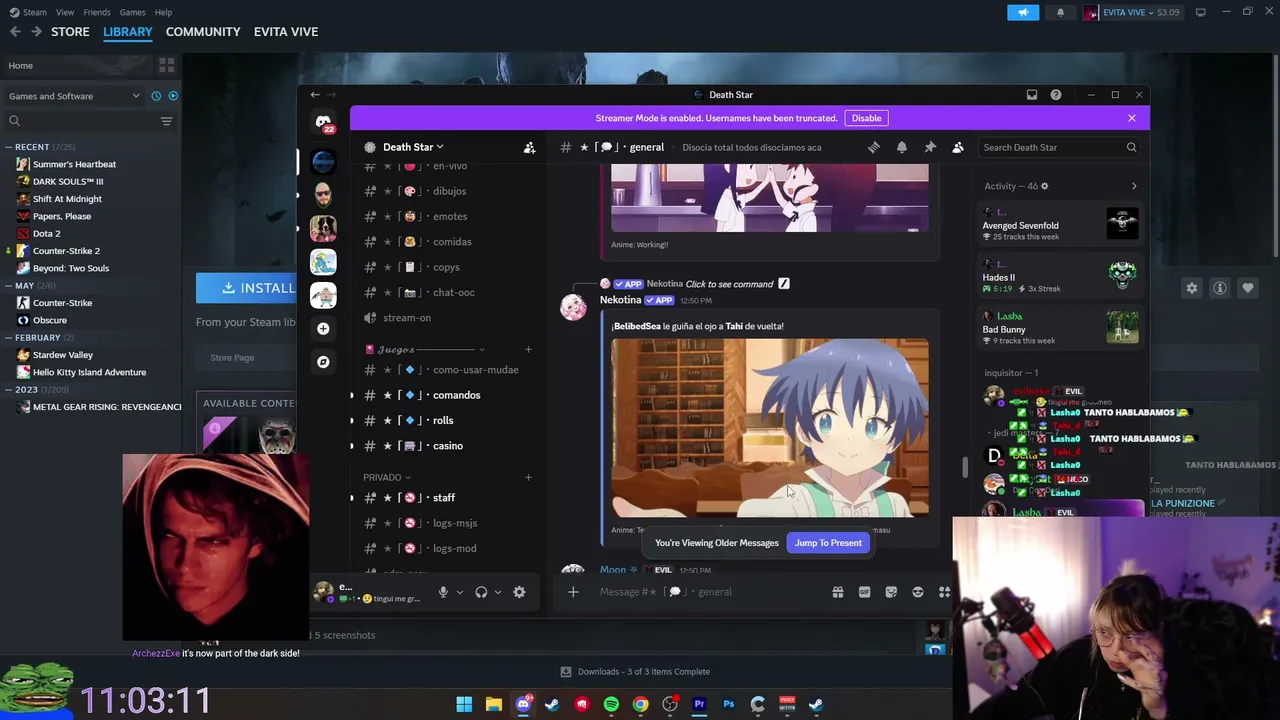Image resolution: width=1280 pixels, height=720 pixels.
Task: Switch Steam library to grid collections view
Action: pos(166,66)
